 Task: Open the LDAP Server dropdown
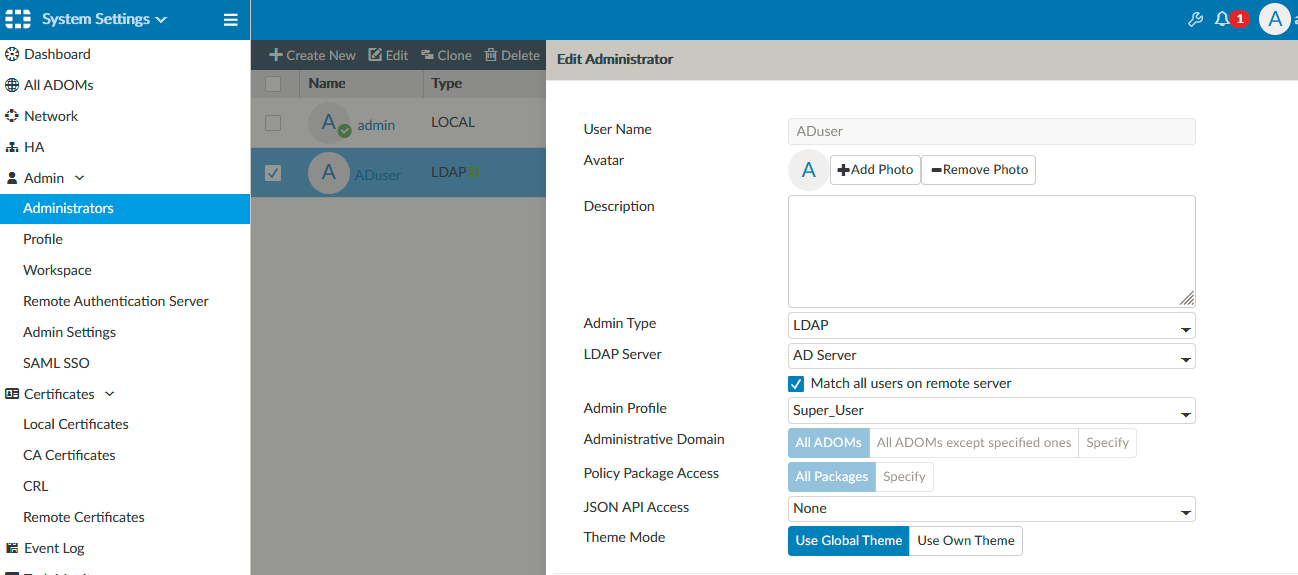[991, 356]
